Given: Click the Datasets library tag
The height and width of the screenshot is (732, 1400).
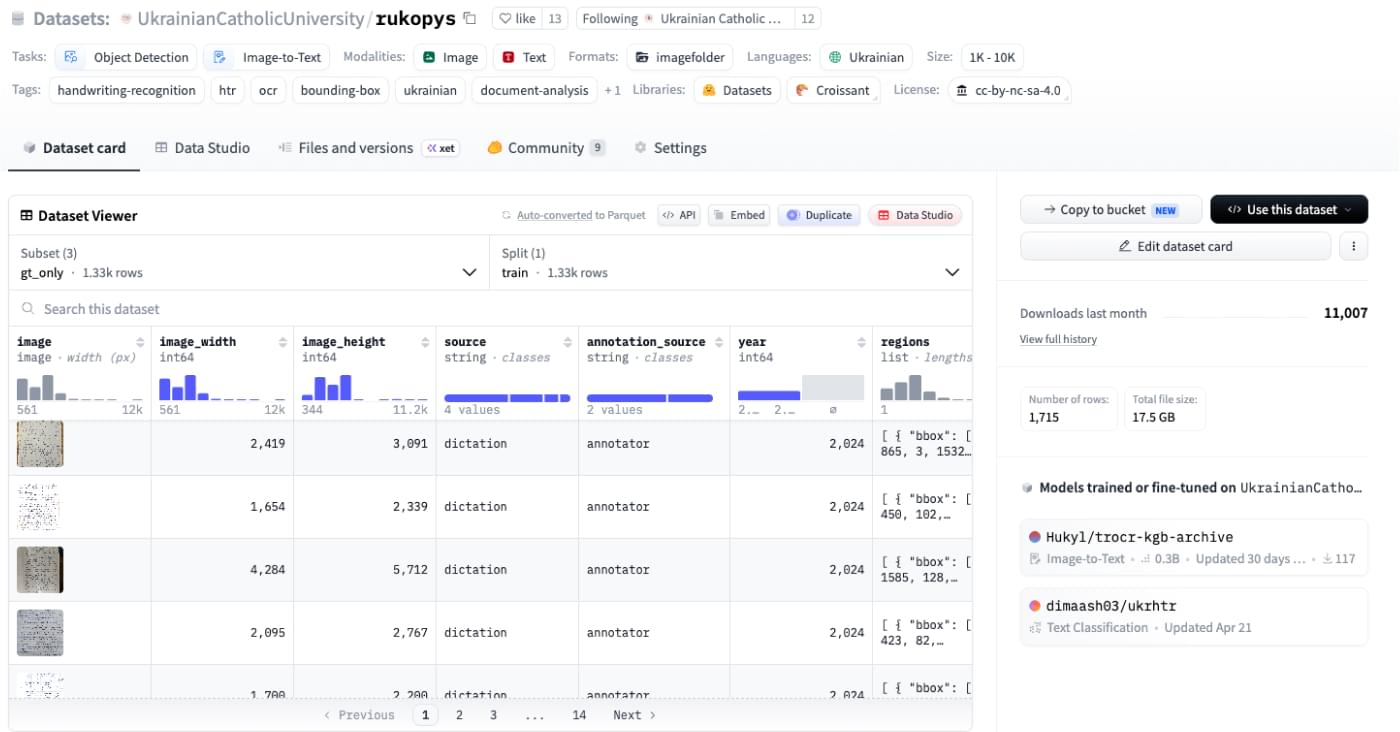Looking at the screenshot, I should point(737,90).
